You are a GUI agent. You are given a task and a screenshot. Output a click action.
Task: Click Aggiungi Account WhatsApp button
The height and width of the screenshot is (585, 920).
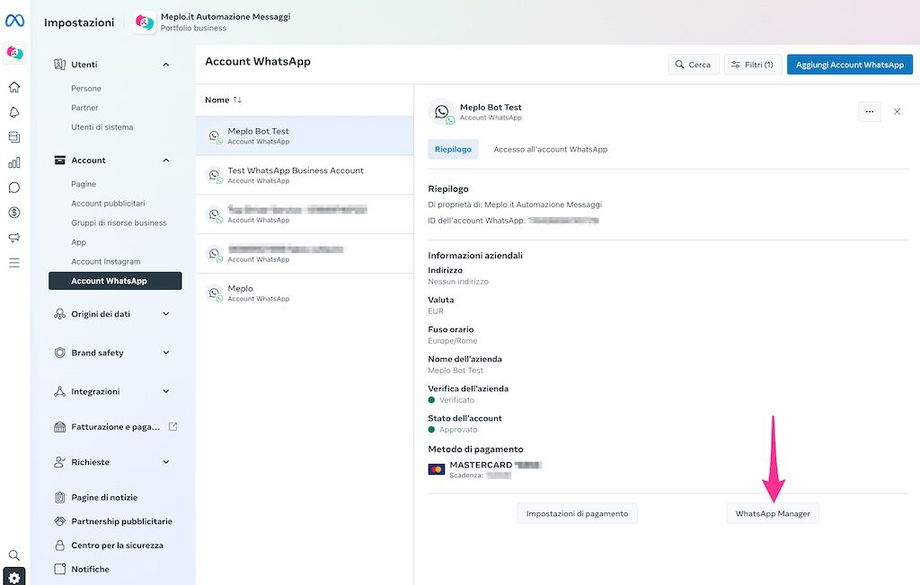pyautogui.click(x=849, y=65)
